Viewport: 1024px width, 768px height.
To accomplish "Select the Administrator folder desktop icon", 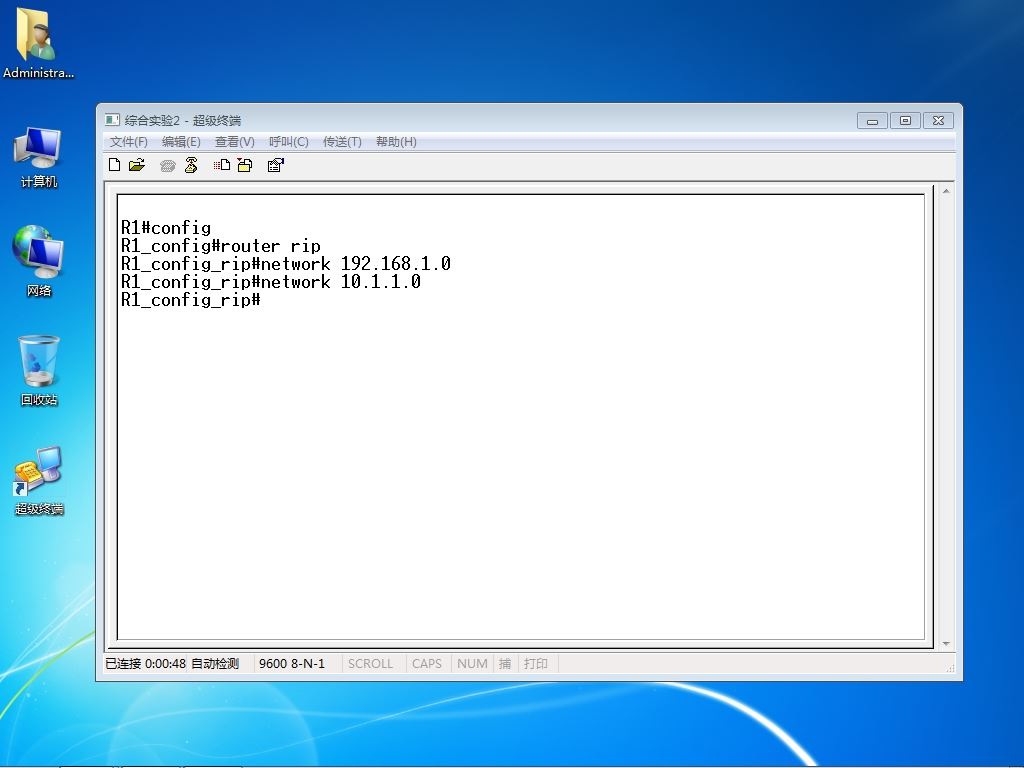I will [38, 43].
